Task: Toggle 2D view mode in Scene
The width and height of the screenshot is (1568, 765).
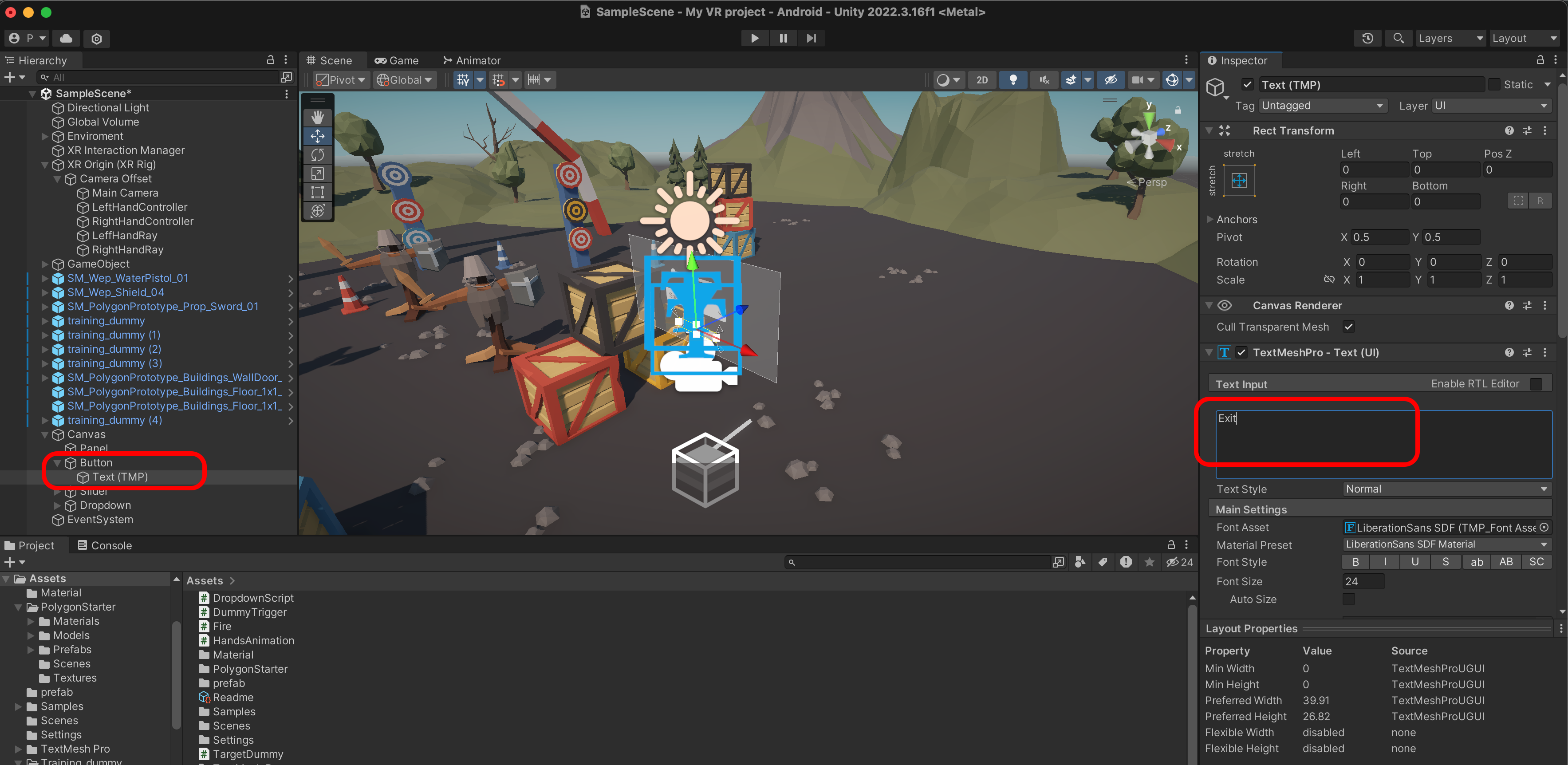Action: [982, 80]
